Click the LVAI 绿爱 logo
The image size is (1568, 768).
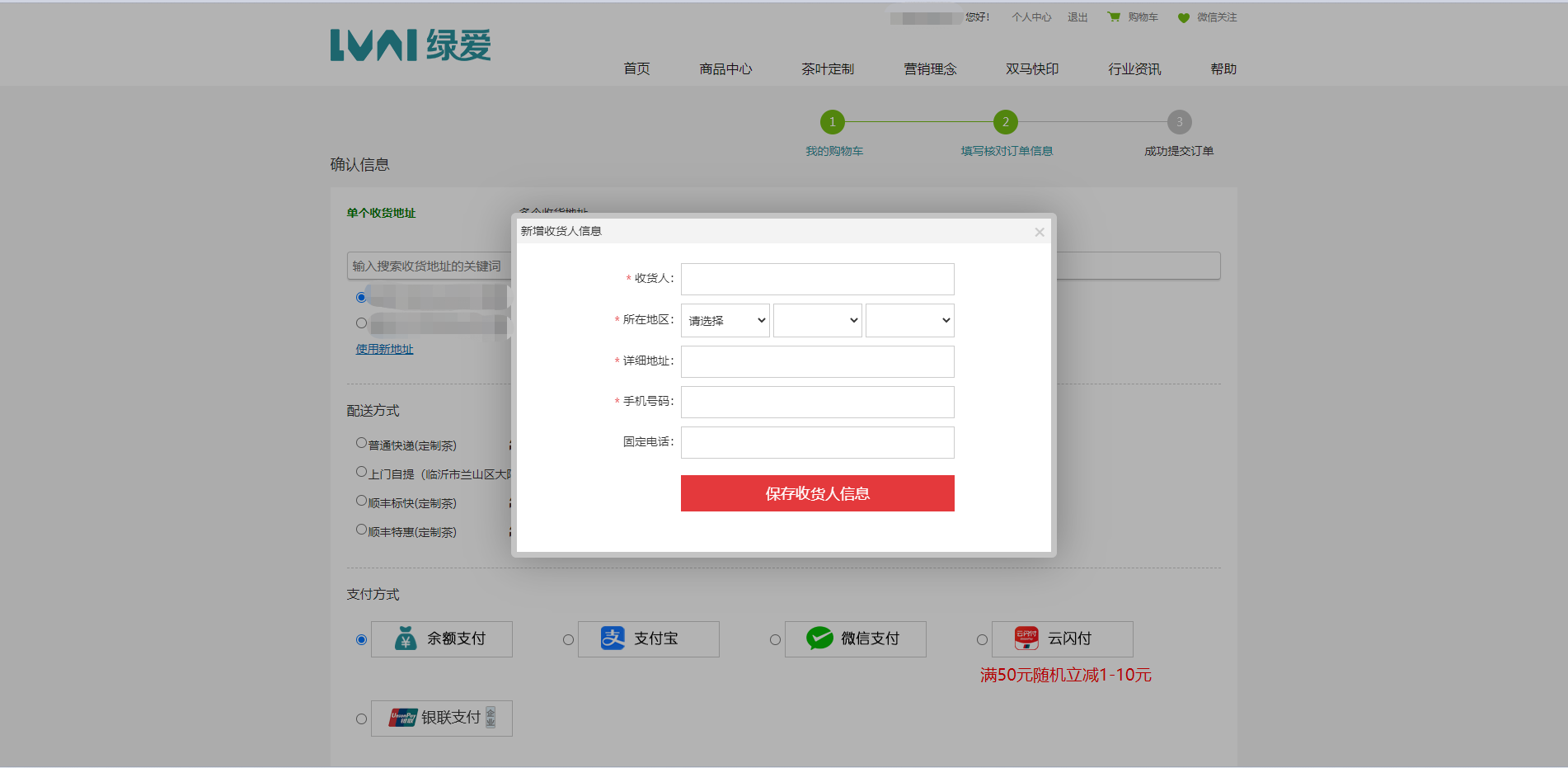tap(411, 45)
